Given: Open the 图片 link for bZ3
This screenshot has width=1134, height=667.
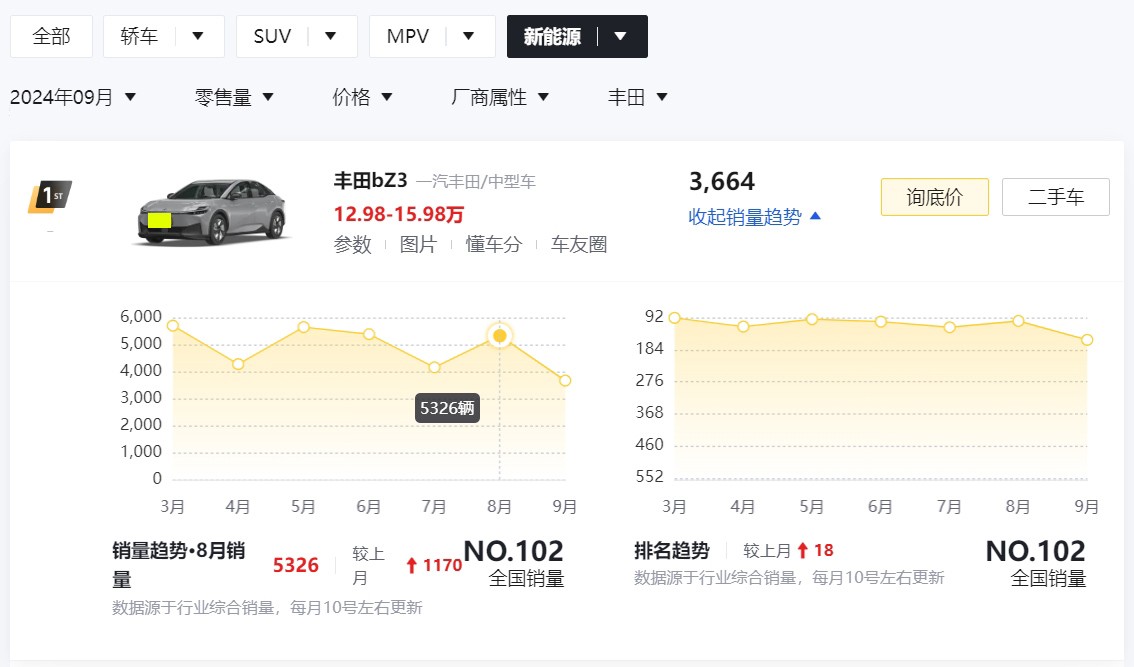Looking at the screenshot, I should [418, 245].
